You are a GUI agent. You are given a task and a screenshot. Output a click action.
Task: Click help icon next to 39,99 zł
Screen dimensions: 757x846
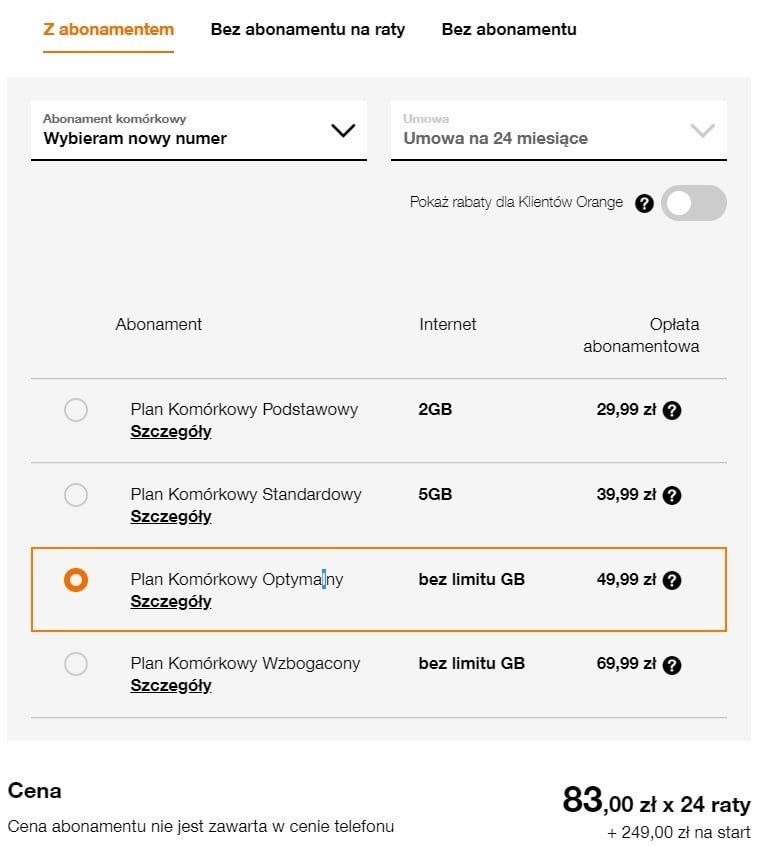pos(672,495)
